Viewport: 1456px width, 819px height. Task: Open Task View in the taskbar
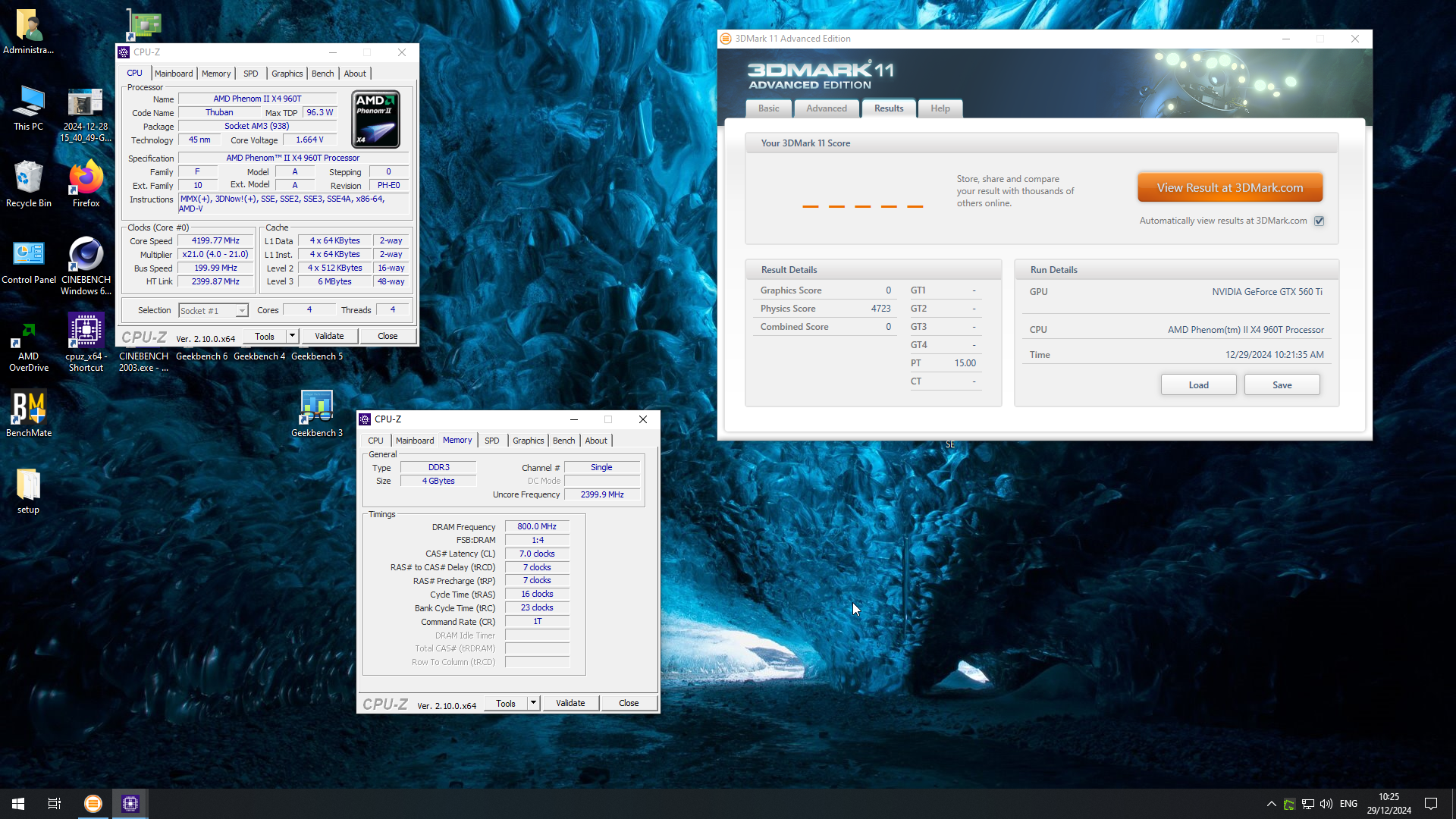pyautogui.click(x=55, y=804)
